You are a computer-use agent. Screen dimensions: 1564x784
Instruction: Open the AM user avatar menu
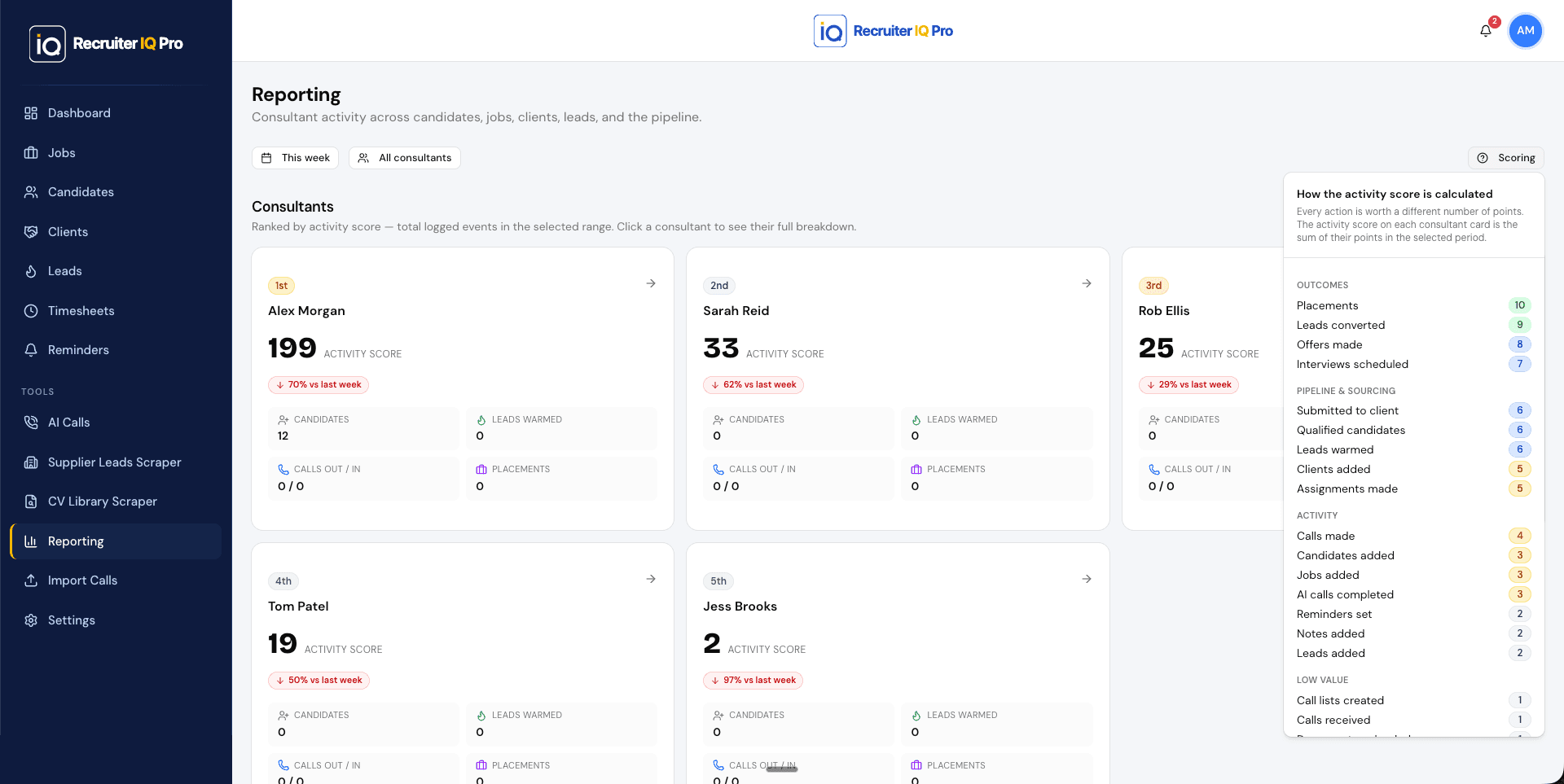click(x=1526, y=31)
